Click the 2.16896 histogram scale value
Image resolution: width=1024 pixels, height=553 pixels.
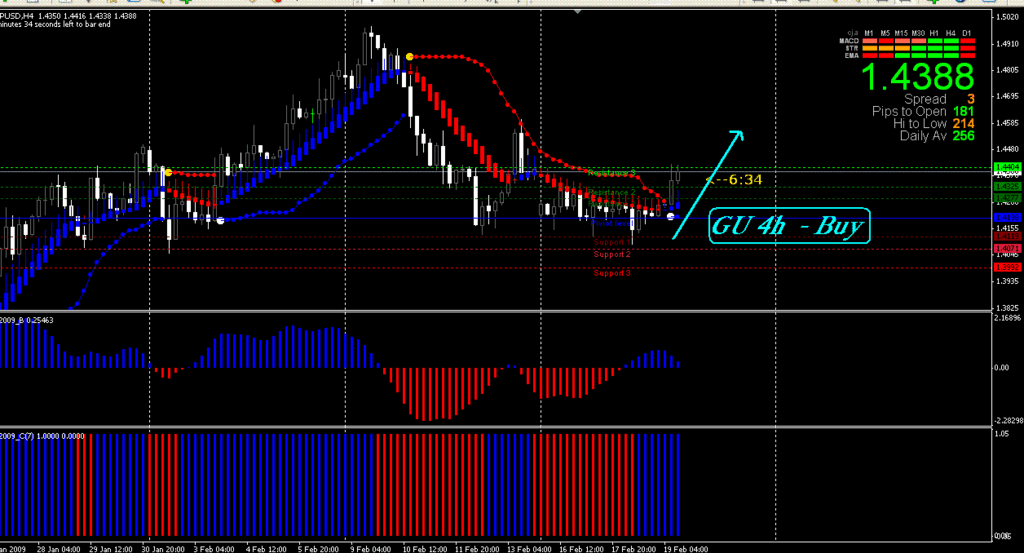tap(1007, 318)
